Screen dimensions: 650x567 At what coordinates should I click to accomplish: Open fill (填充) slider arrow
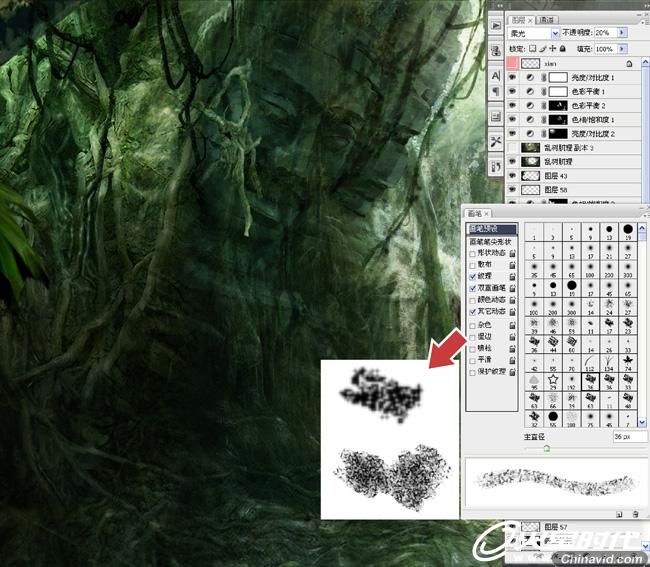(621, 49)
